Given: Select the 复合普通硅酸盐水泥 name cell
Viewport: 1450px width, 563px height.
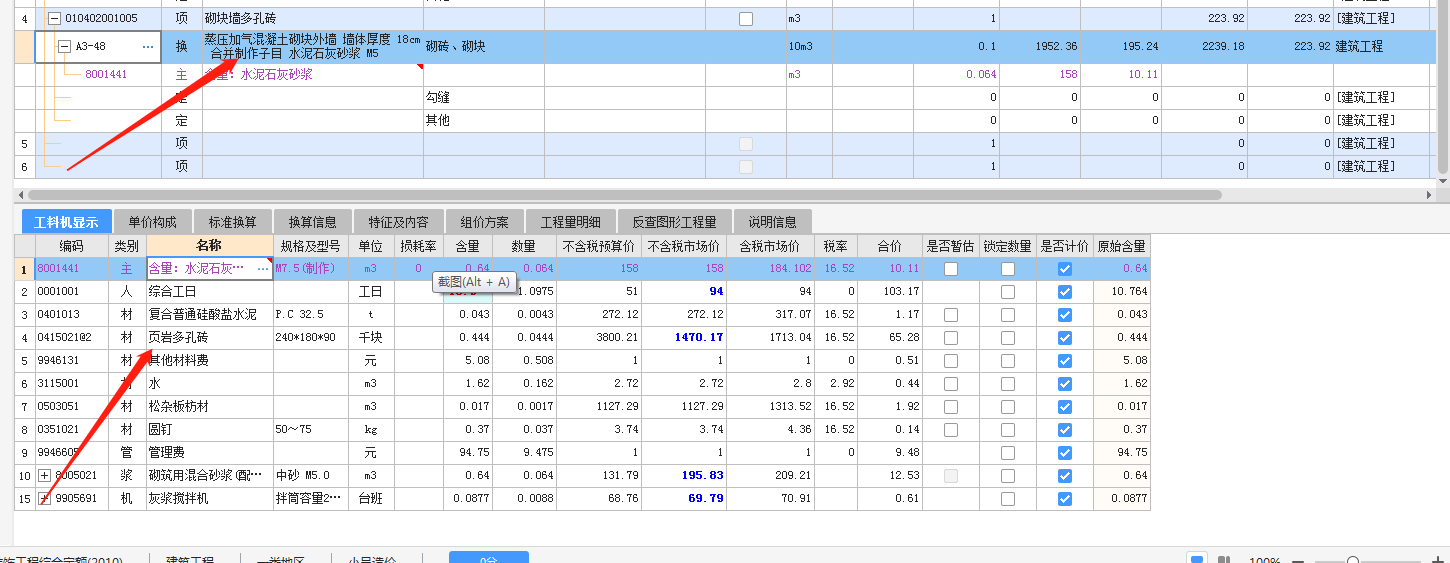Looking at the screenshot, I should [x=209, y=315].
